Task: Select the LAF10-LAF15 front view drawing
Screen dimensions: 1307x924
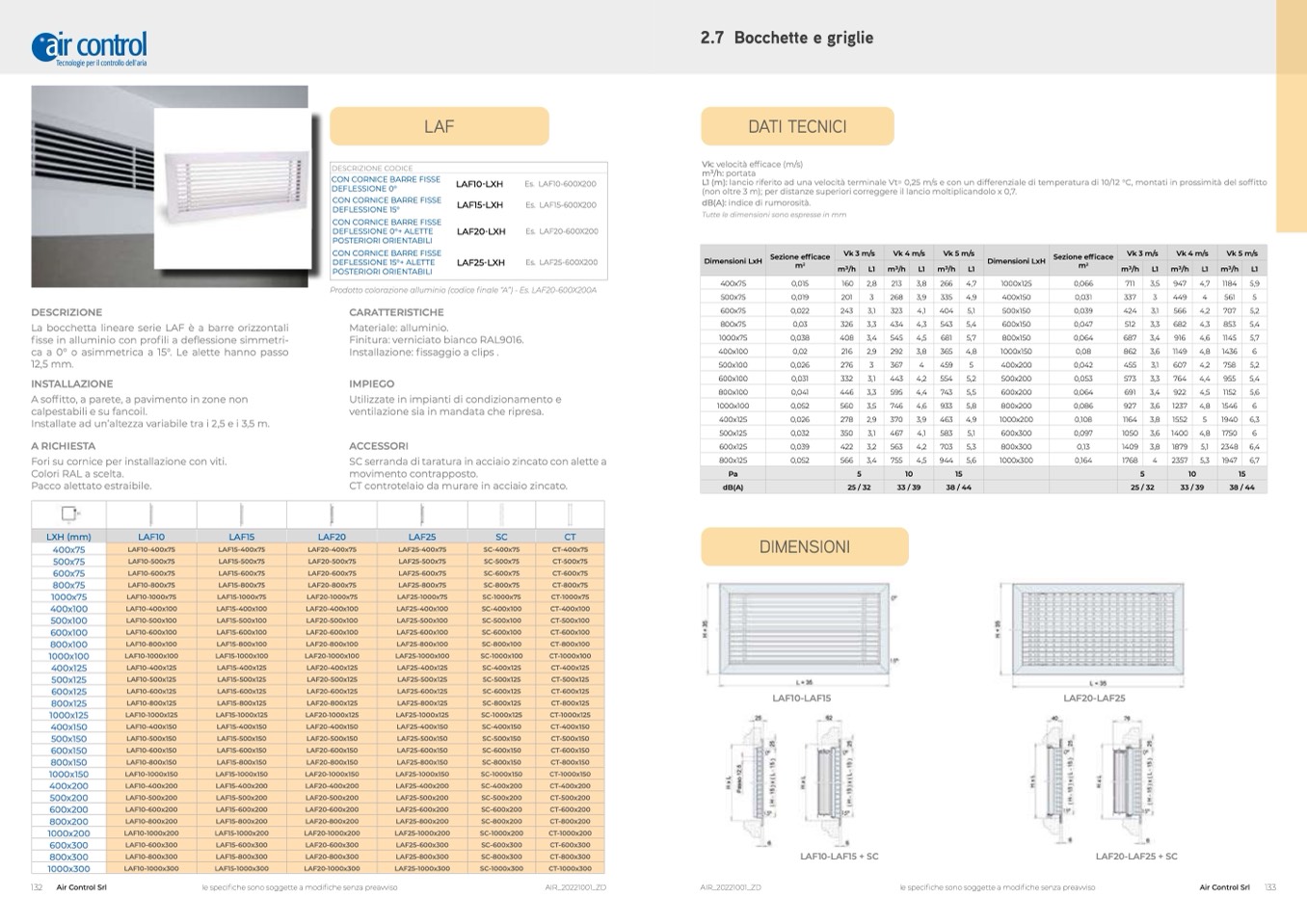Action: 800,628
